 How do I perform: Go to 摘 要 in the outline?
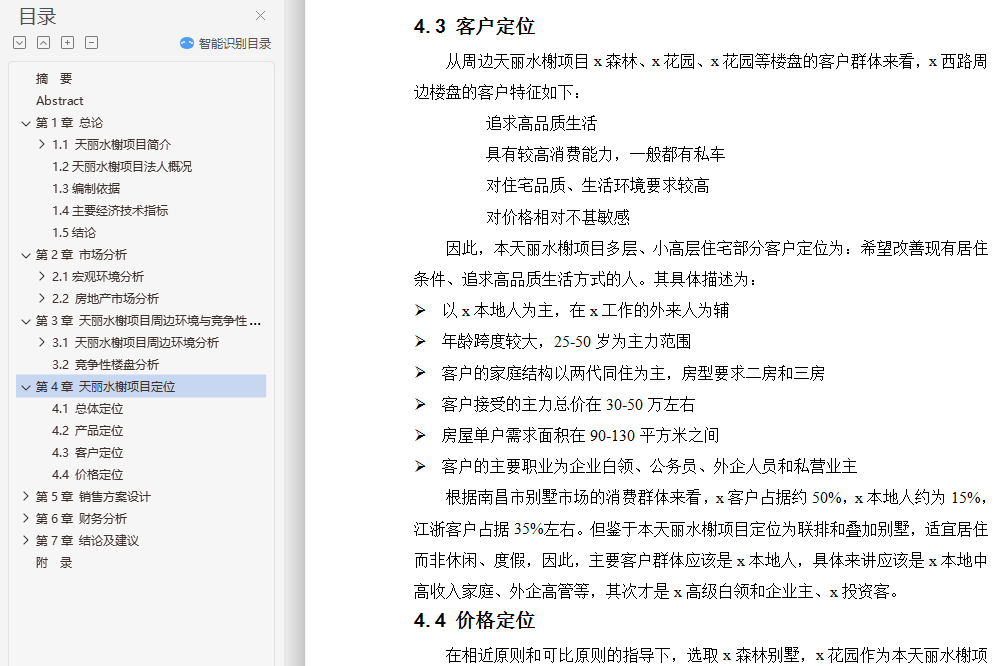(x=54, y=79)
